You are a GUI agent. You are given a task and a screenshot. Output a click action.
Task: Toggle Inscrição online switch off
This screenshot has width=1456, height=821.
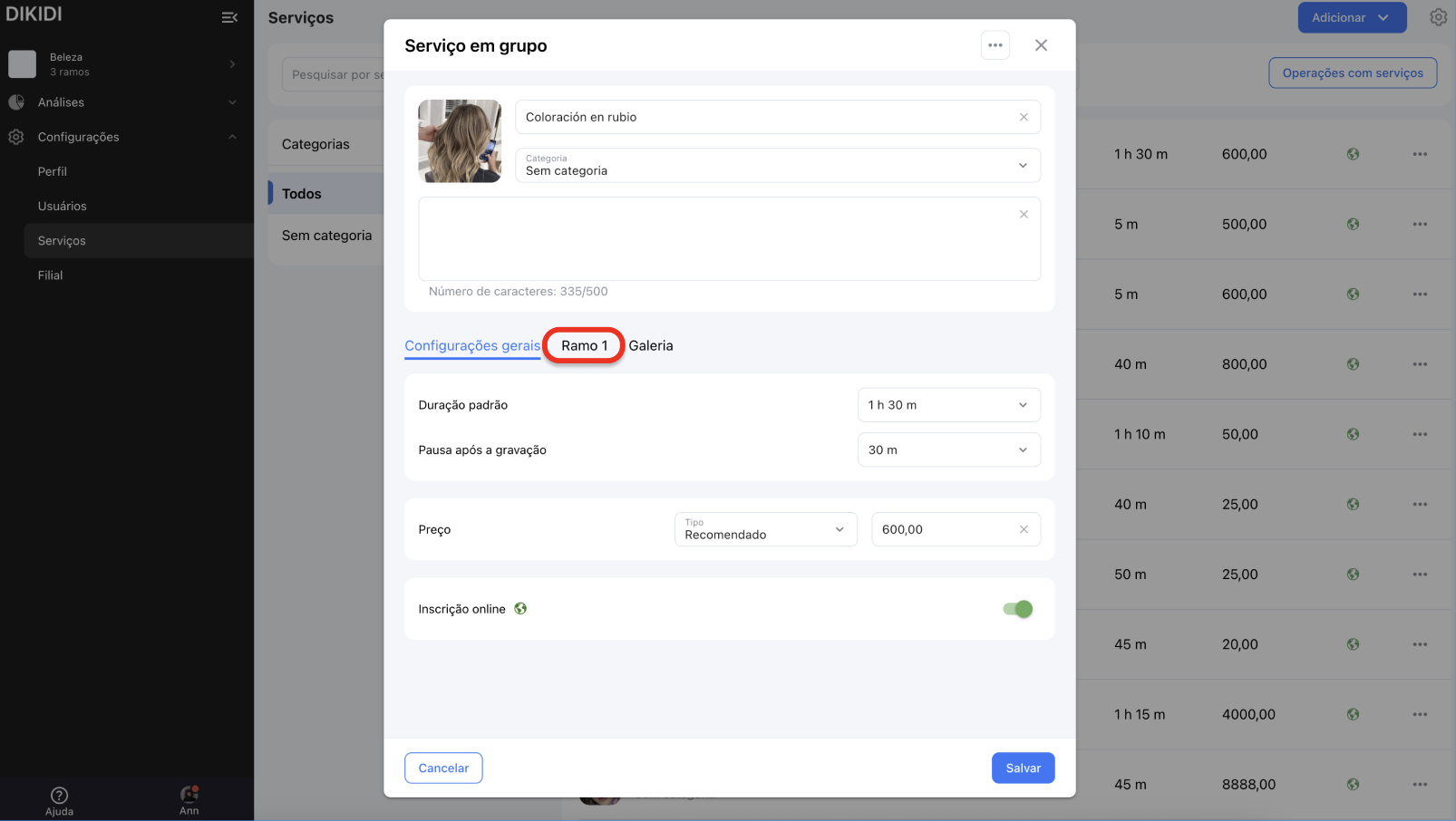[1017, 609]
